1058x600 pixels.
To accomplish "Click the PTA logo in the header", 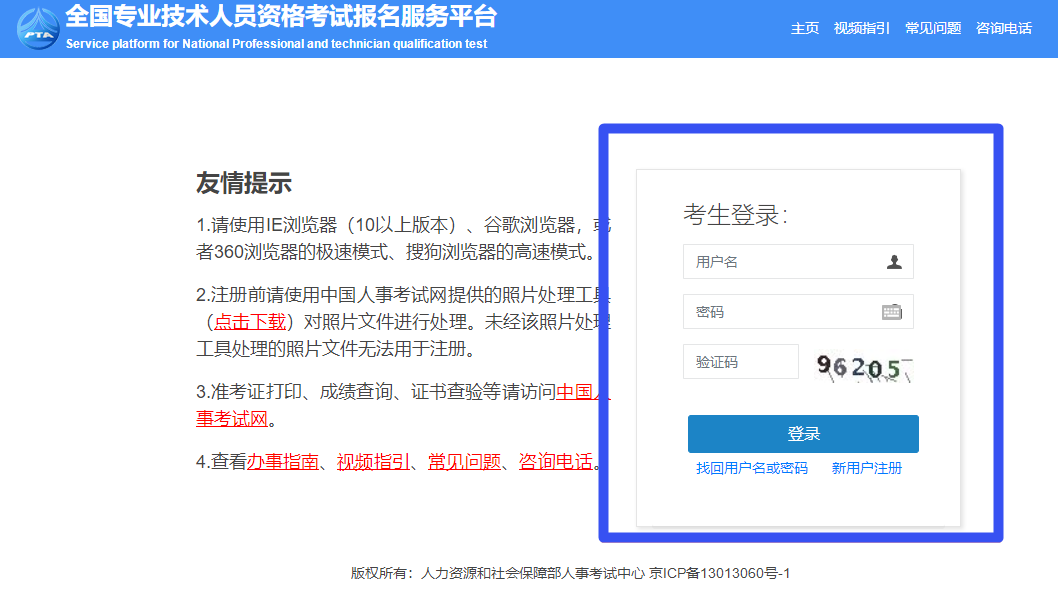I will click(38, 28).
